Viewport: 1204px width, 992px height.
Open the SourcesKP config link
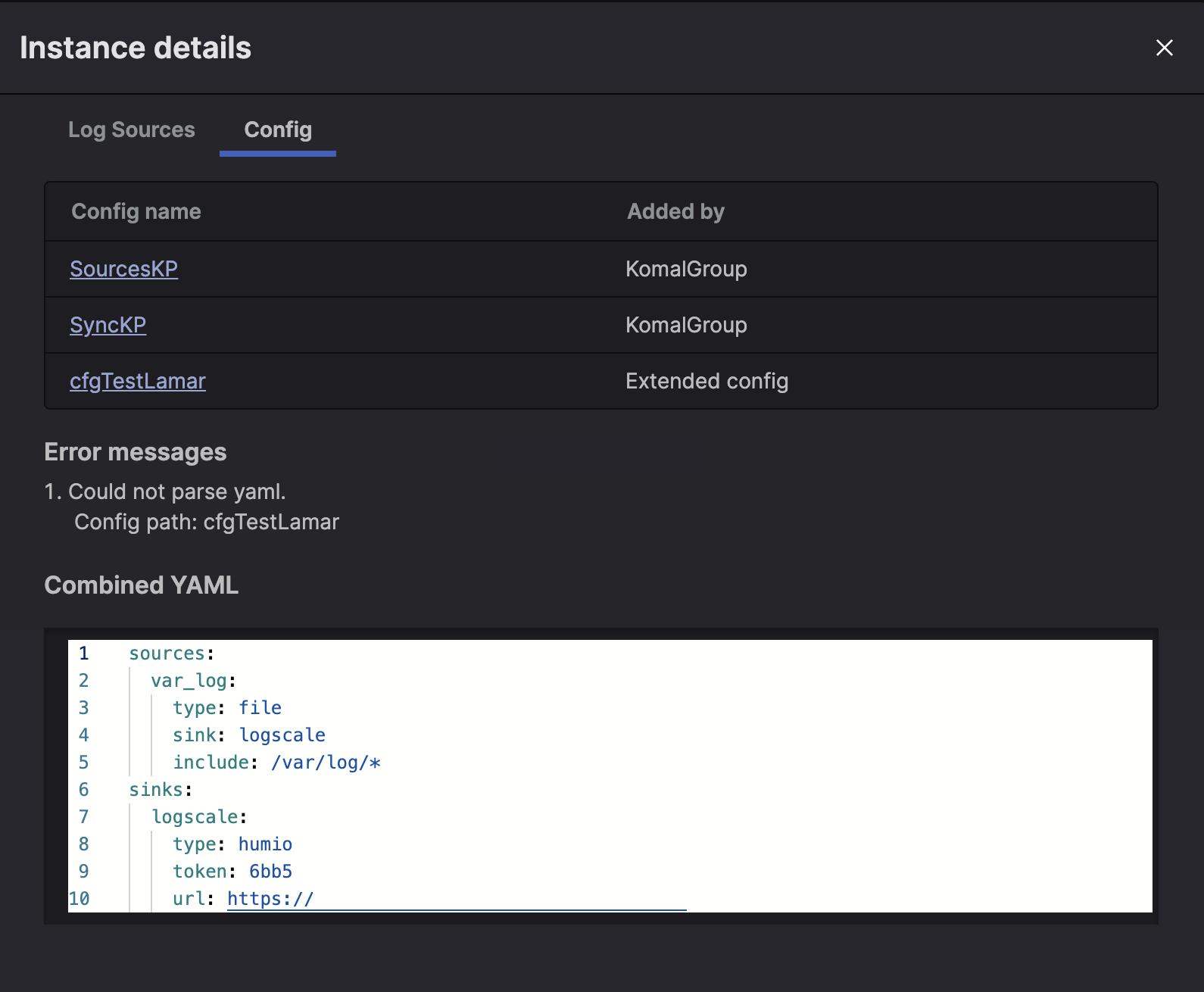123,269
